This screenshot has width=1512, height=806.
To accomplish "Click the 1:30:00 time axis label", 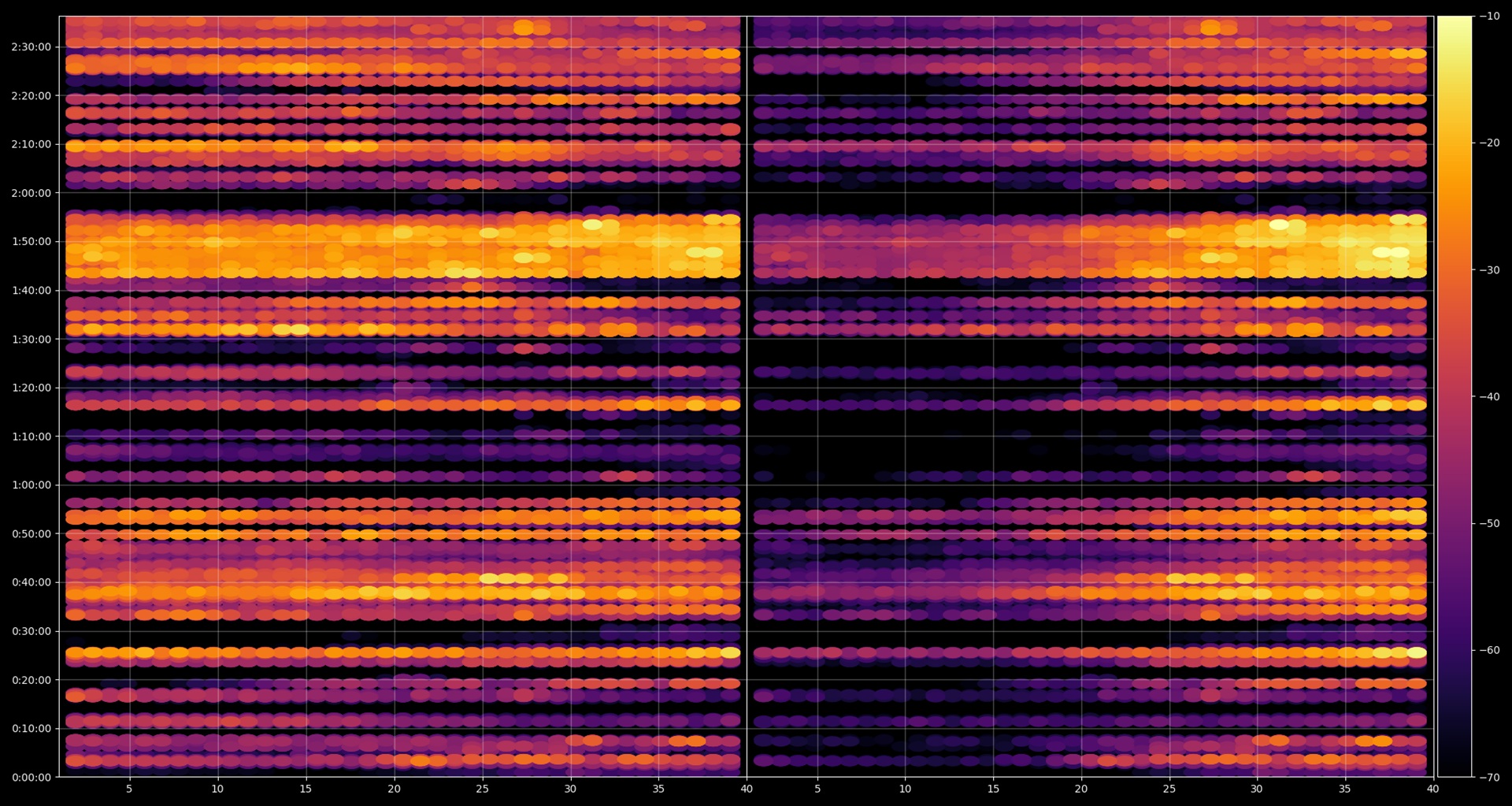I will (x=31, y=339).
